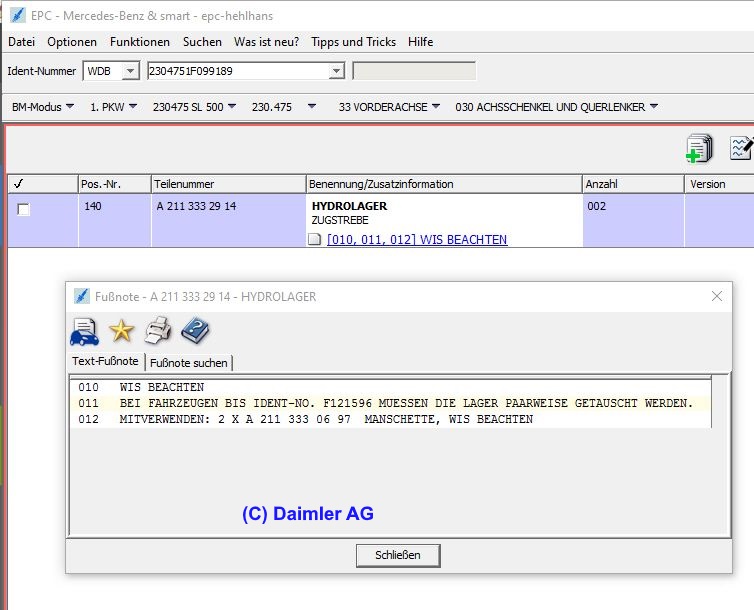This screenshot has height=610, width=754.
Task: Click the footnote note icon beside WIS BEACHTEN link
Action: pyautogui.click(x=314, y=239)
